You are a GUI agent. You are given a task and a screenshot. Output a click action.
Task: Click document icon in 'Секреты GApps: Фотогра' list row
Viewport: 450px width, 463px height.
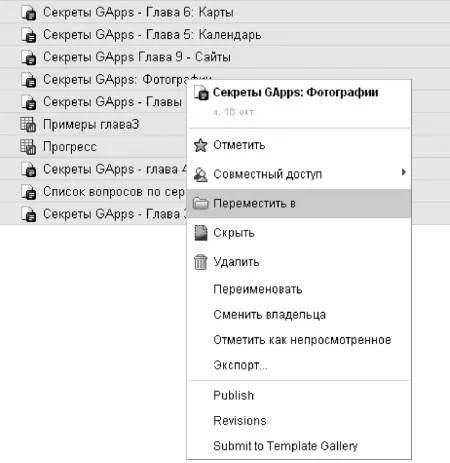[x=29, y=80]
